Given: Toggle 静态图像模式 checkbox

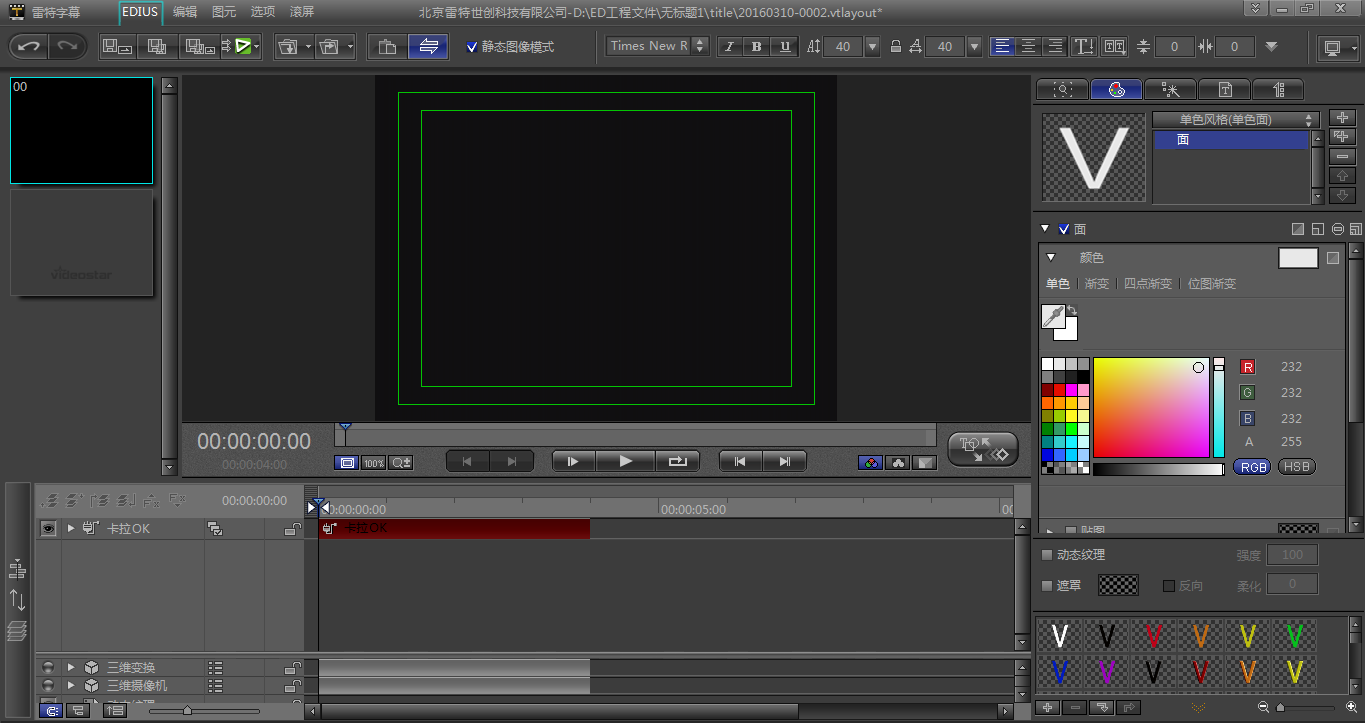Looking at the screenshot, I should click(x=472, y=47).
